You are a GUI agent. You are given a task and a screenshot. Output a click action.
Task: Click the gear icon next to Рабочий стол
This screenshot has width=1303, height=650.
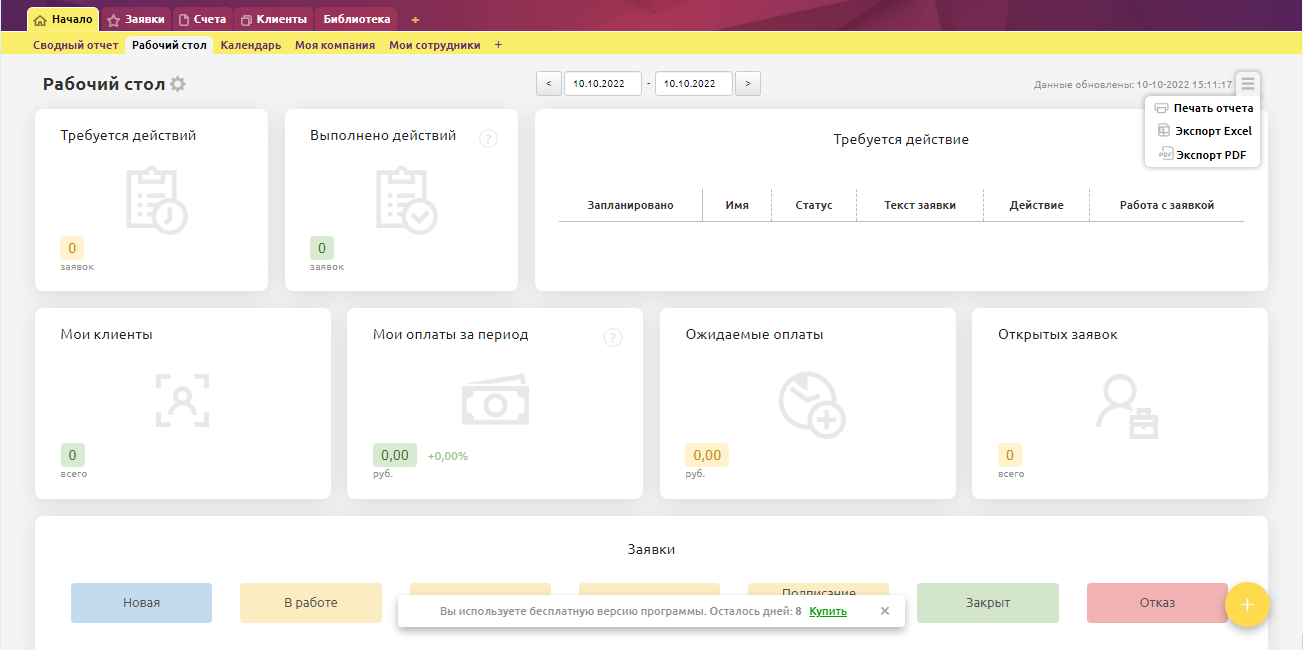pos(178,85)
